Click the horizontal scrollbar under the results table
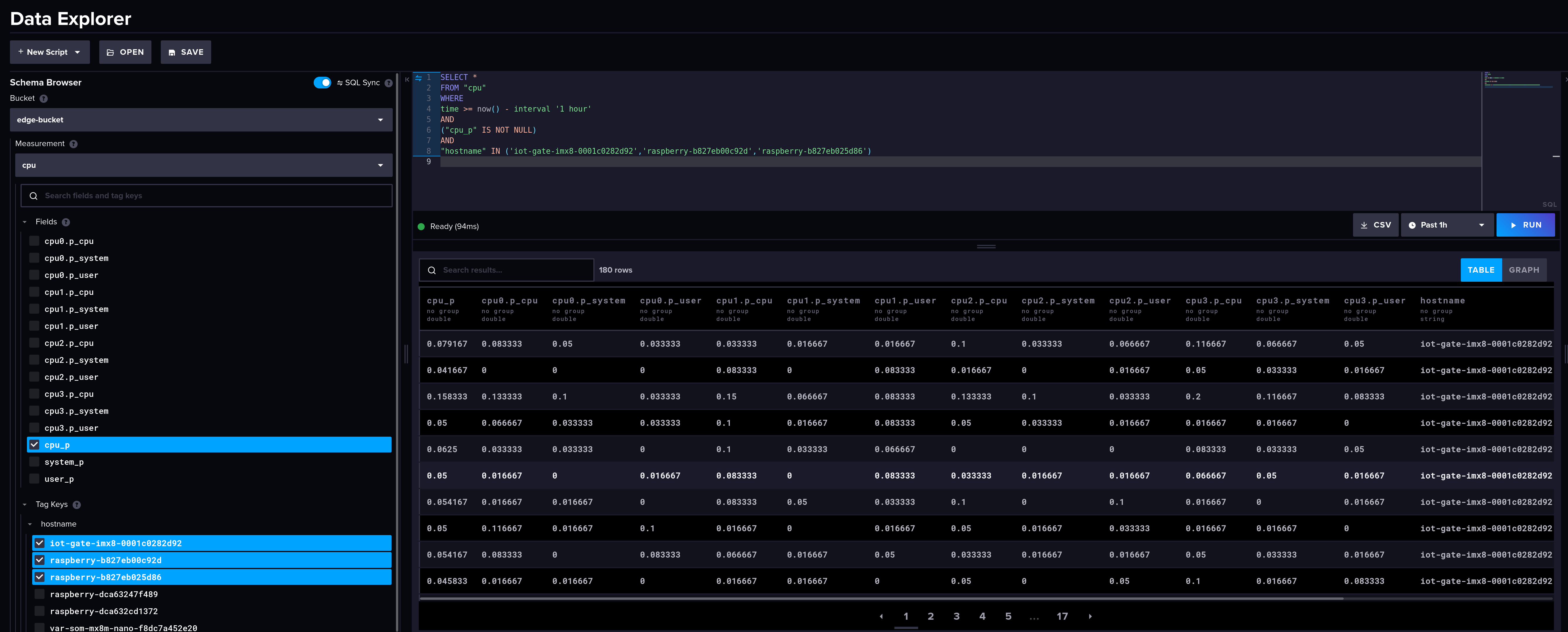The image size is (1568, 632). (x=882, y=599)
